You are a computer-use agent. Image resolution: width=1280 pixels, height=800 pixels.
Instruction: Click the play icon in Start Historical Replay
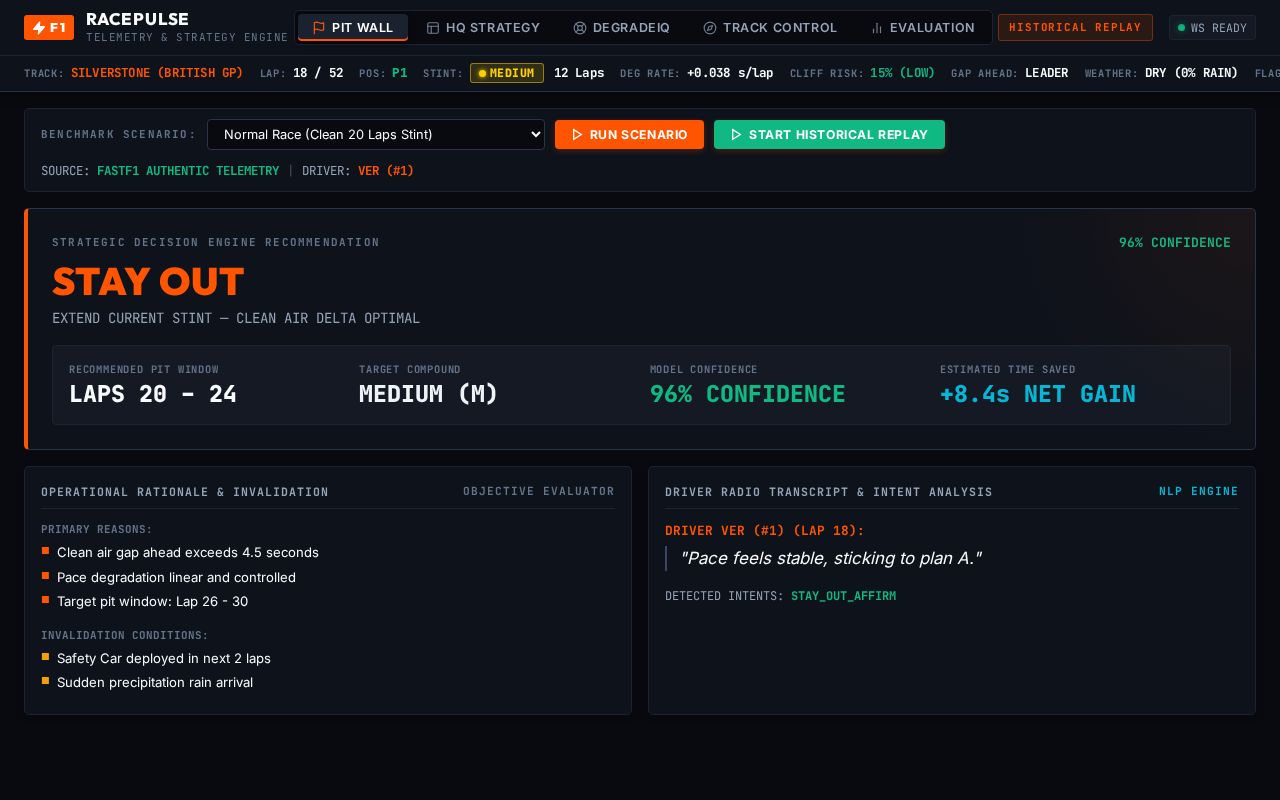pos(736,135)
